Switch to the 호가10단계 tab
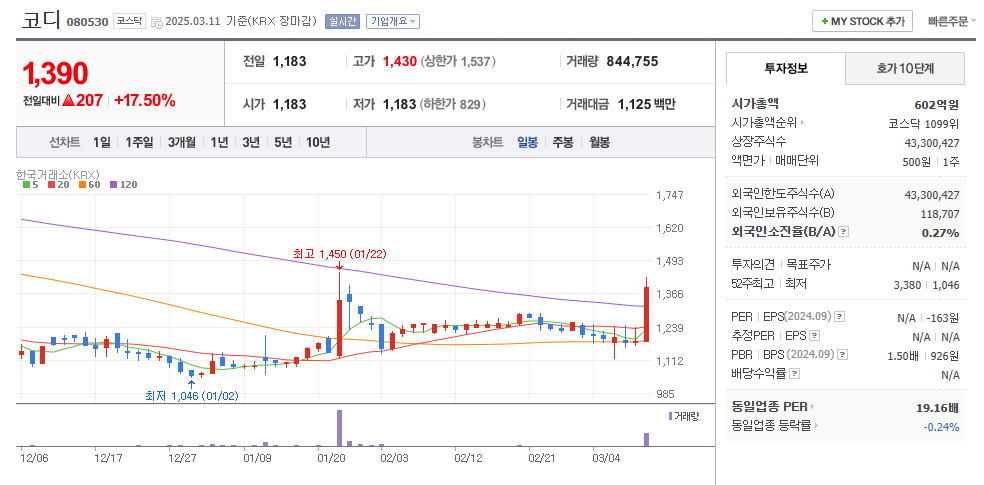The width and height of the screenshot is (984, 485). 905,68
